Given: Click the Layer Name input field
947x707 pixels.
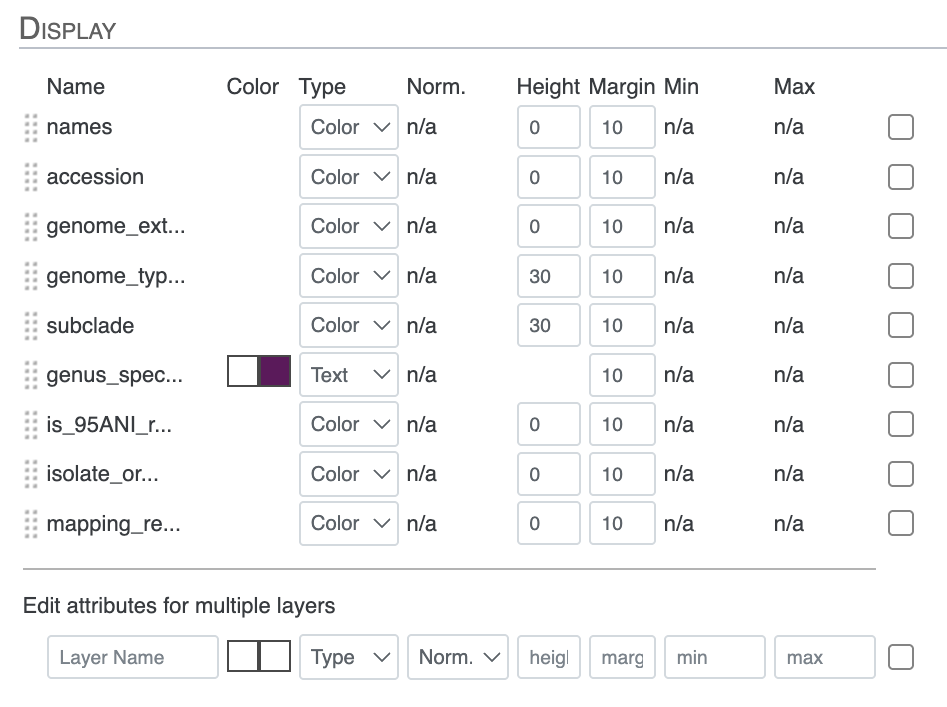Looking at the screenshot, I should [132, 657].
